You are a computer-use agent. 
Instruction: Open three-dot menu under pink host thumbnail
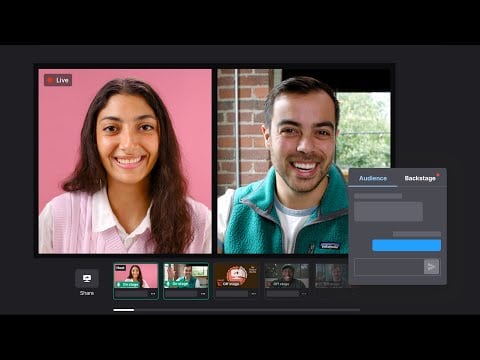(x=153, y=294)
